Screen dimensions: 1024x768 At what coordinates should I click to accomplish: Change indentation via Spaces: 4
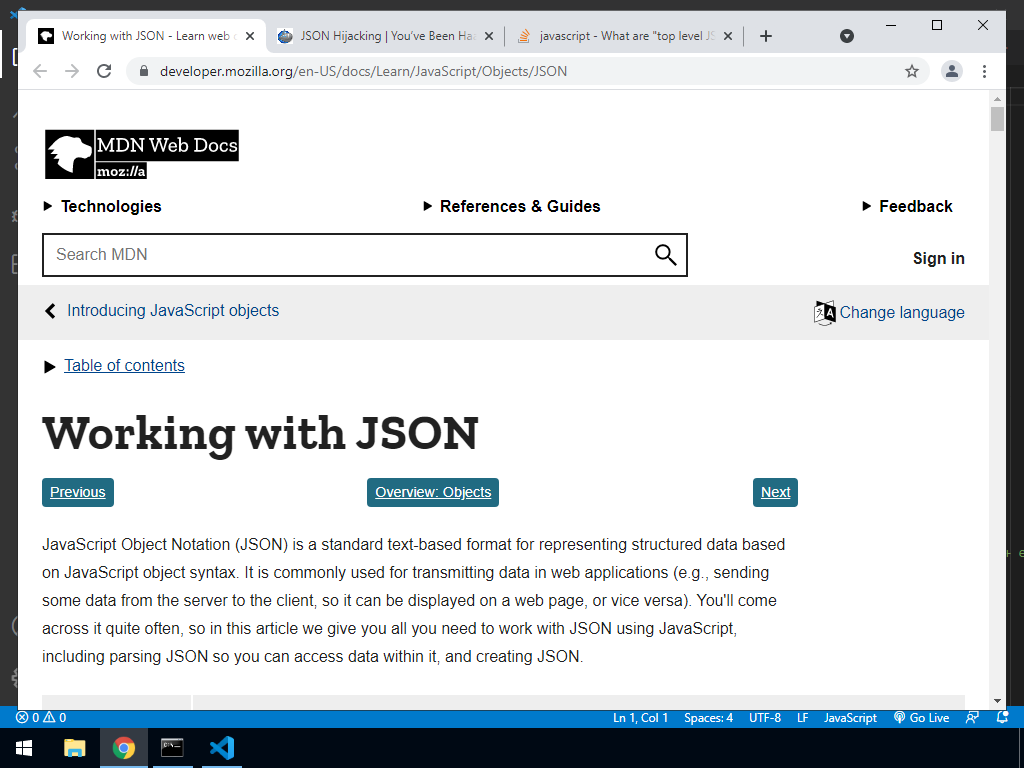pyautogui.click(x=708, y=718)
